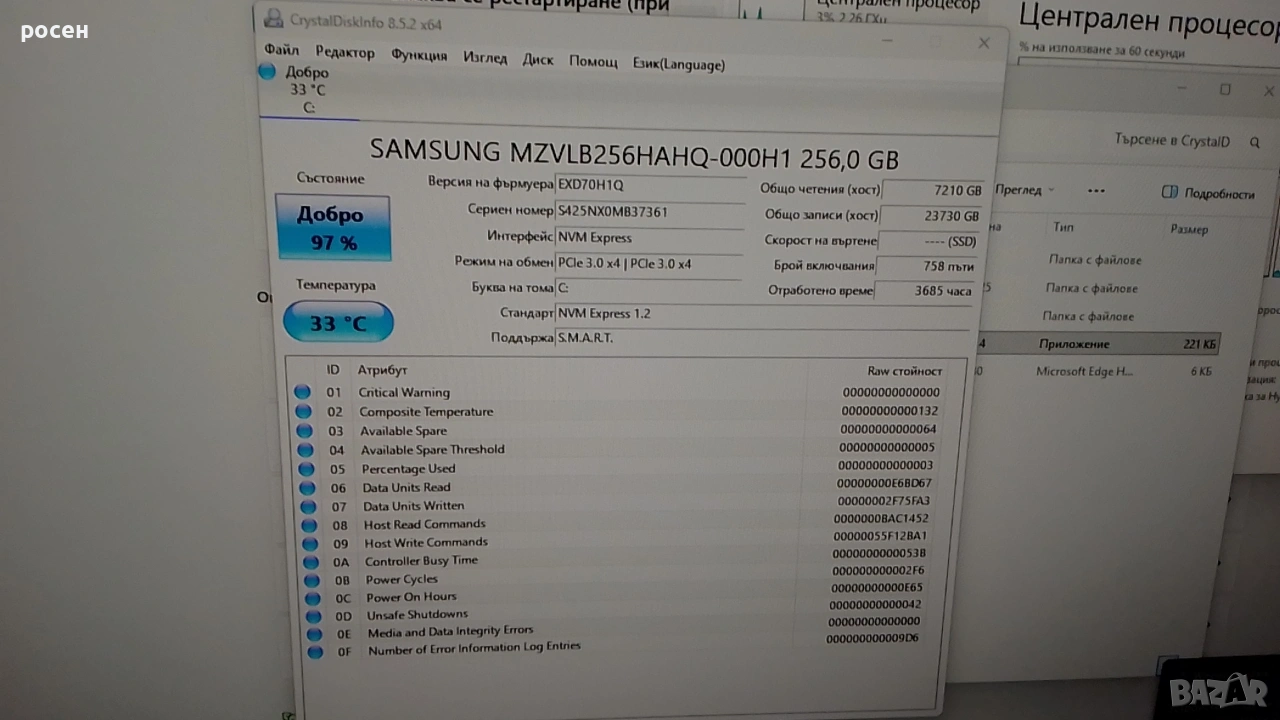Screen dimensions: 1280x720
Task: Select the Приложение 221 КБ file row
Action: 1100,344
